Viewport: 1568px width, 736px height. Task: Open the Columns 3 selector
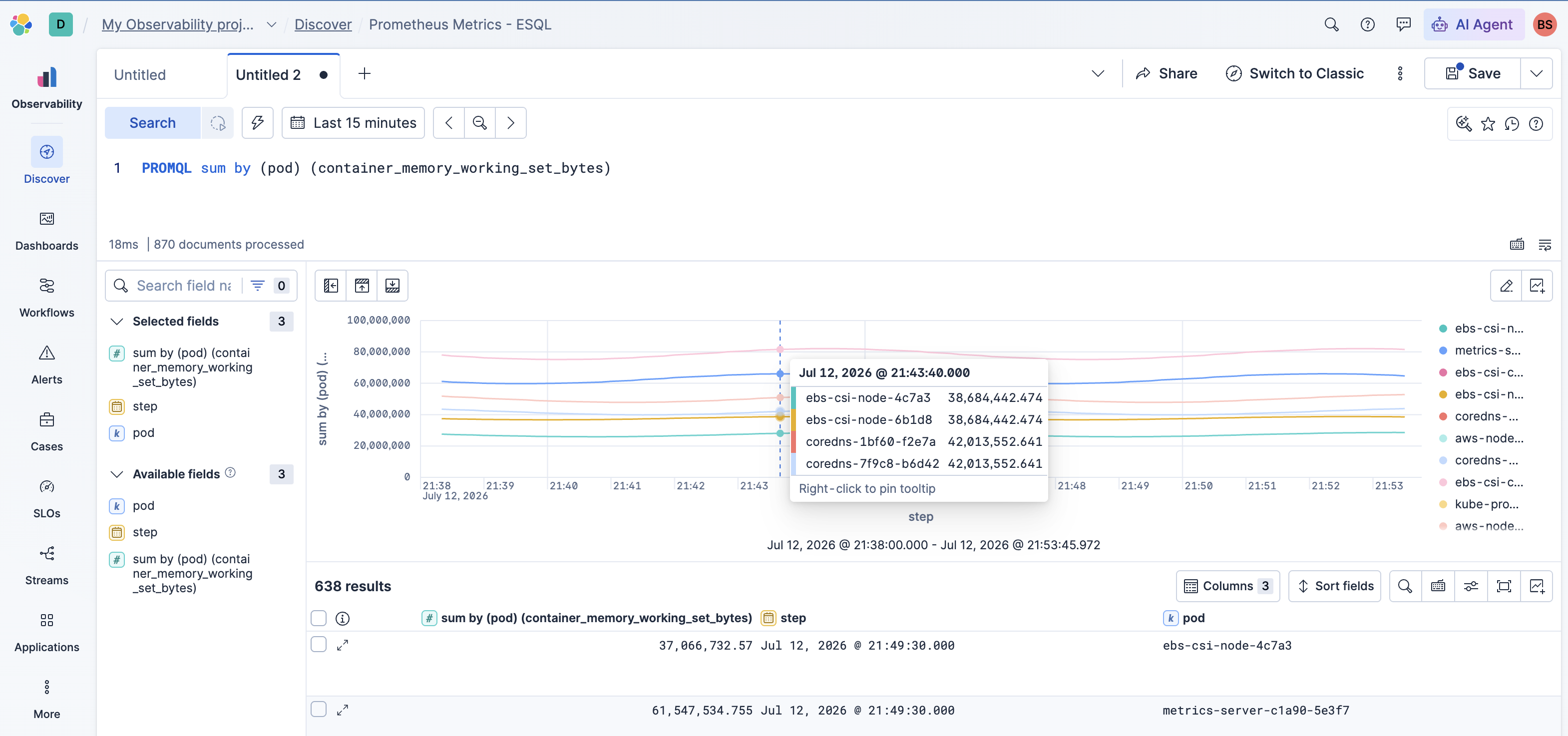(1228, 586)
